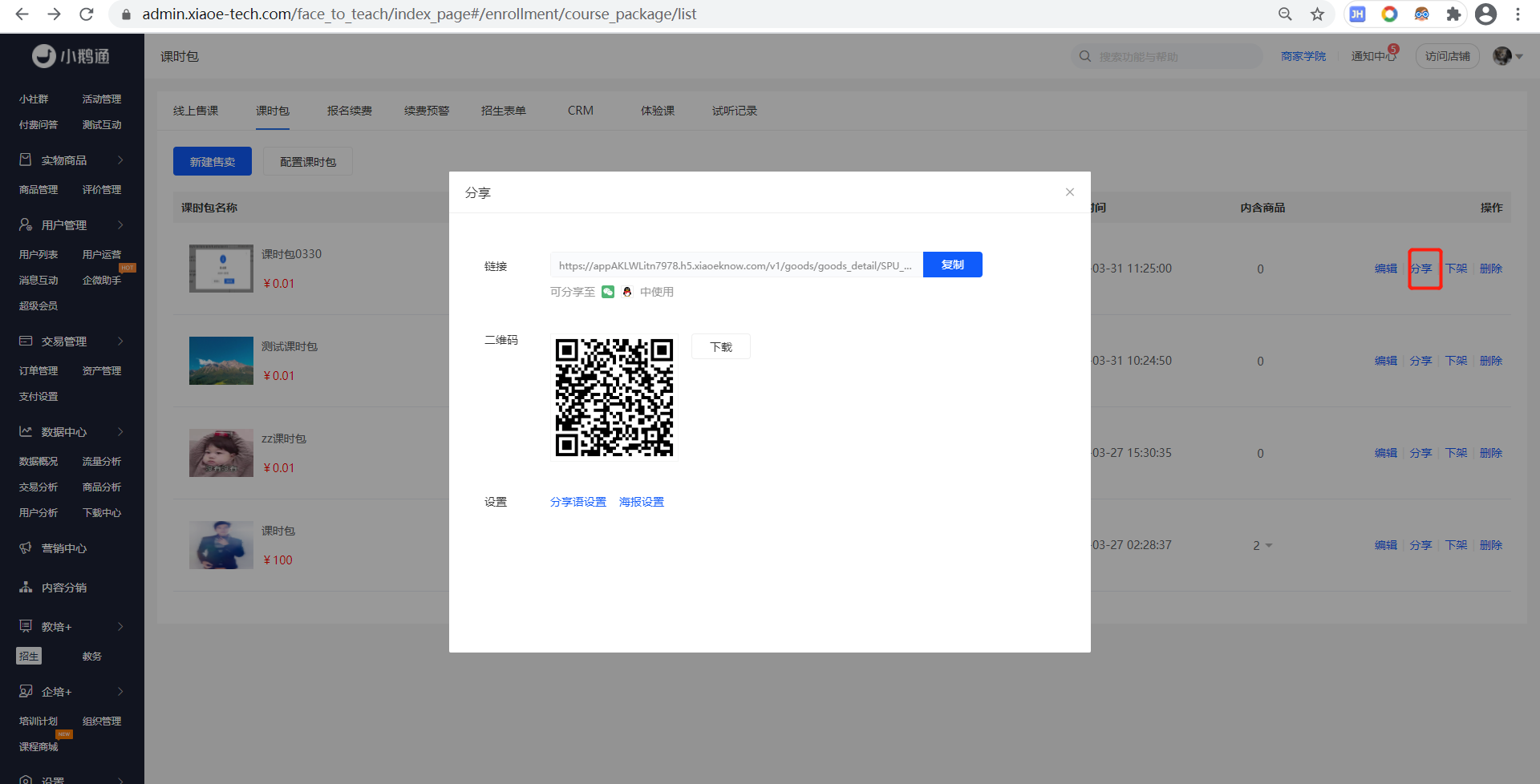Open the Chrome profile avatar

1485,14
